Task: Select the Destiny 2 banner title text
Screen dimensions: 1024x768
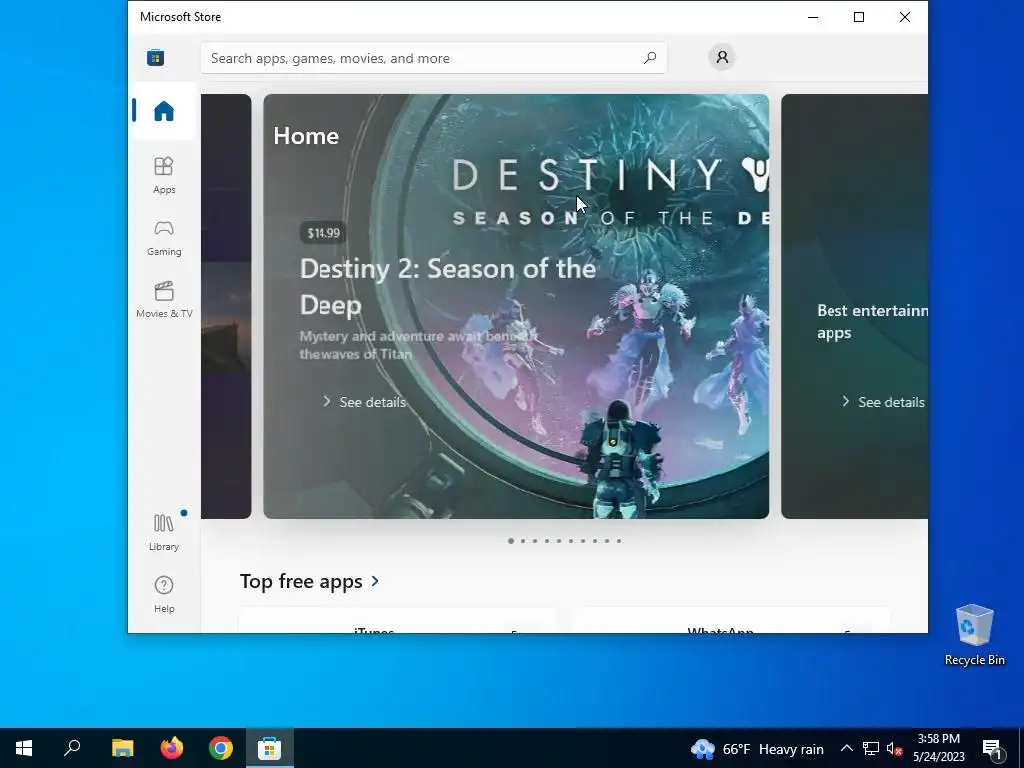Action: [447, 287]
